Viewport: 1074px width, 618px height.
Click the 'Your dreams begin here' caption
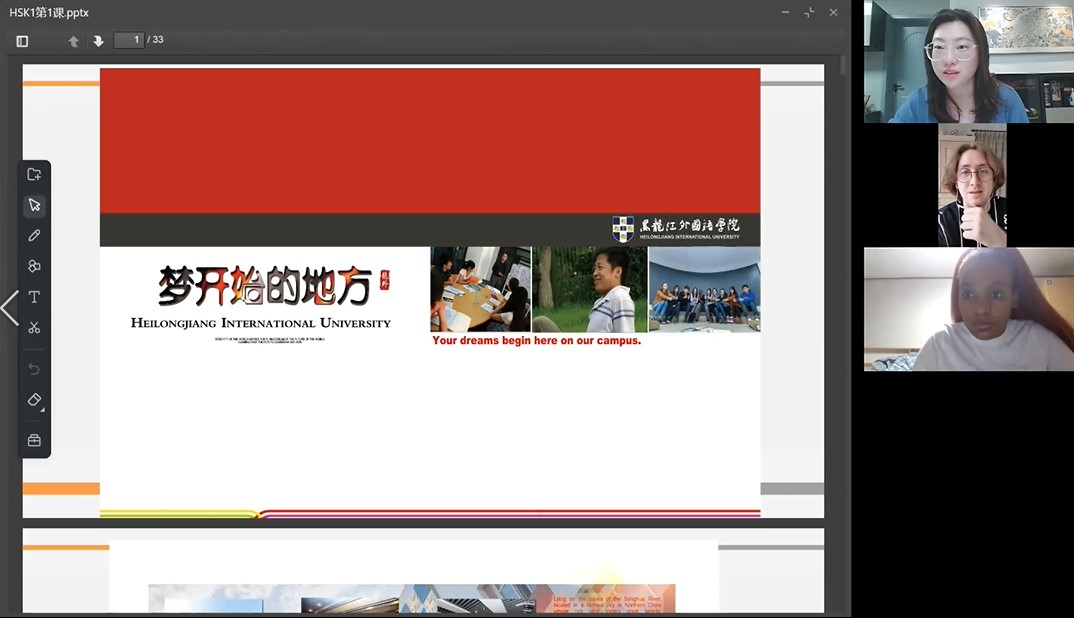536,341
